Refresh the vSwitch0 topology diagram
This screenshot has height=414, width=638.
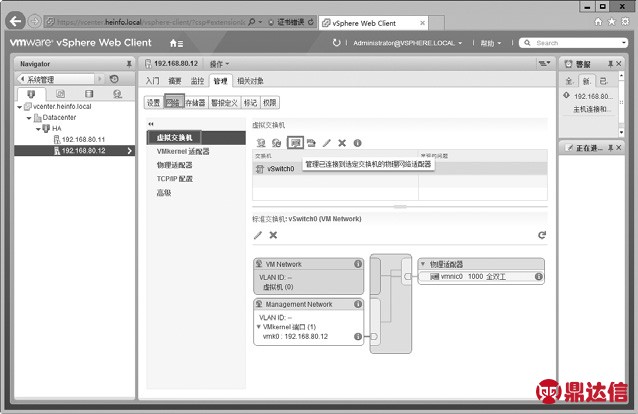click(x=542, y=235)
